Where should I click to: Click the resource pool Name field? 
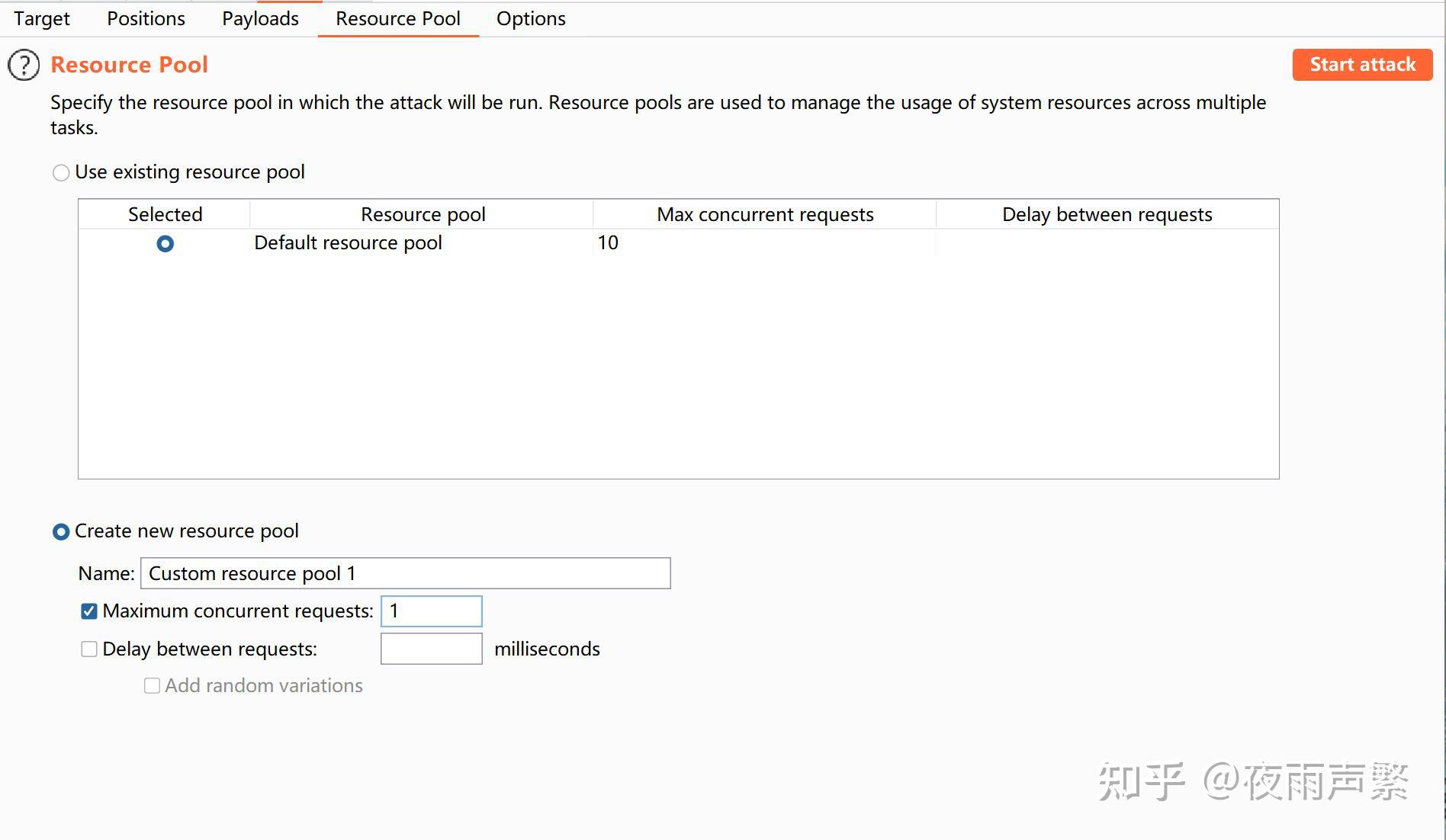(405, 573)
